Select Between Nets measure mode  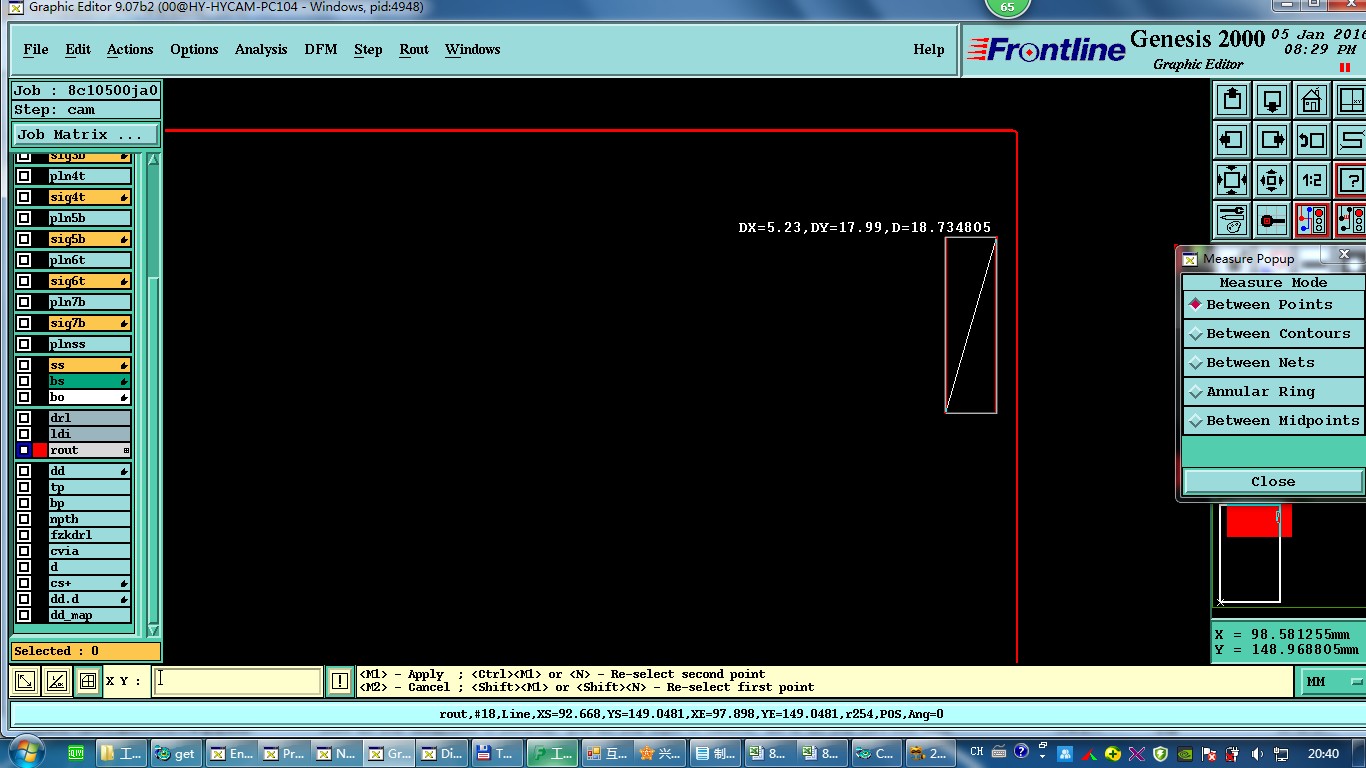point(1273,362)
